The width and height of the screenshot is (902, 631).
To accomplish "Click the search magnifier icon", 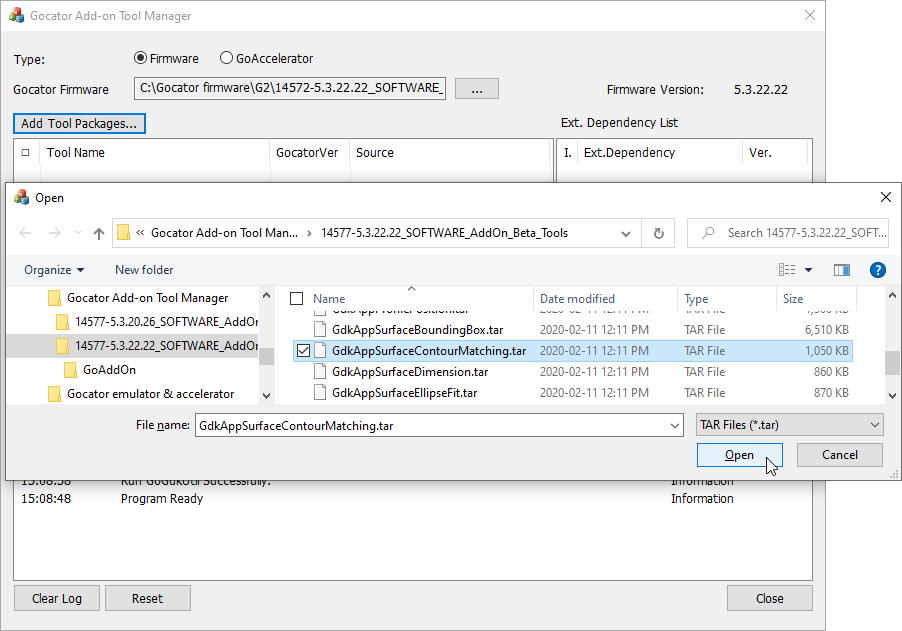I will [708, 233].
